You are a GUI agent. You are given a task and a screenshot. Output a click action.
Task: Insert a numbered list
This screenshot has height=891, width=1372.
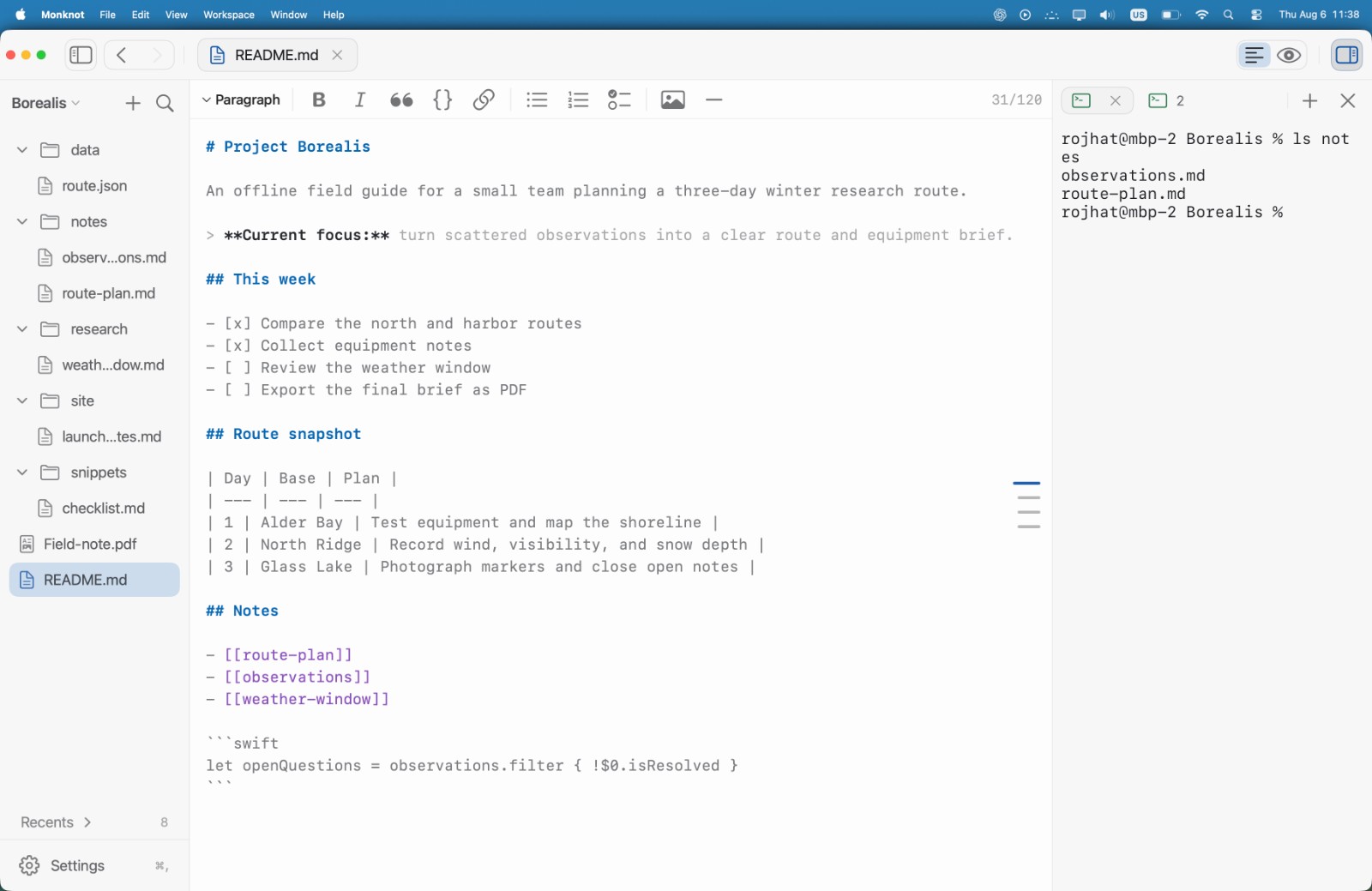pyautogui.click(x=578, y=99)
